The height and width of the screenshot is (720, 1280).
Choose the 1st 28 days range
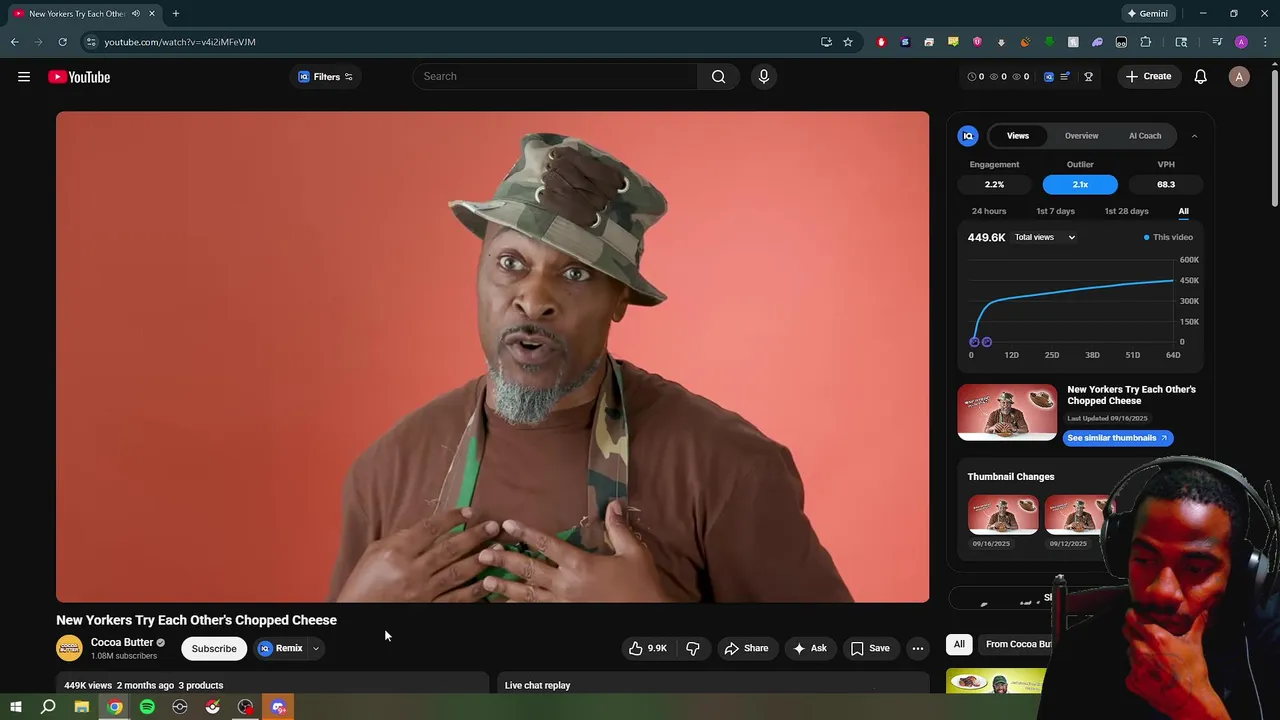(1126, 211)
